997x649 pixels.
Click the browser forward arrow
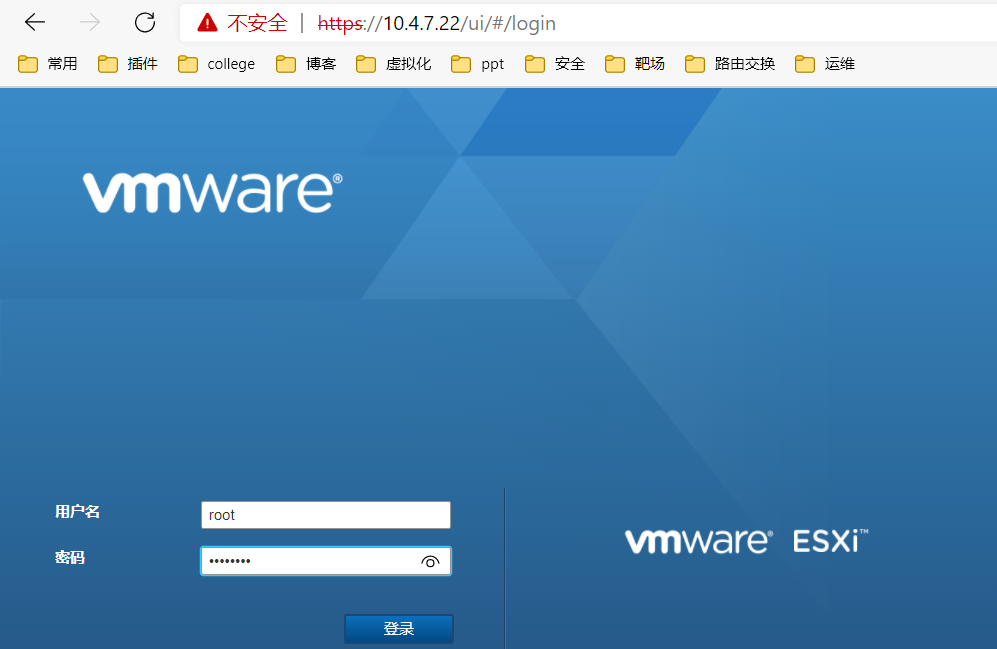90,22
